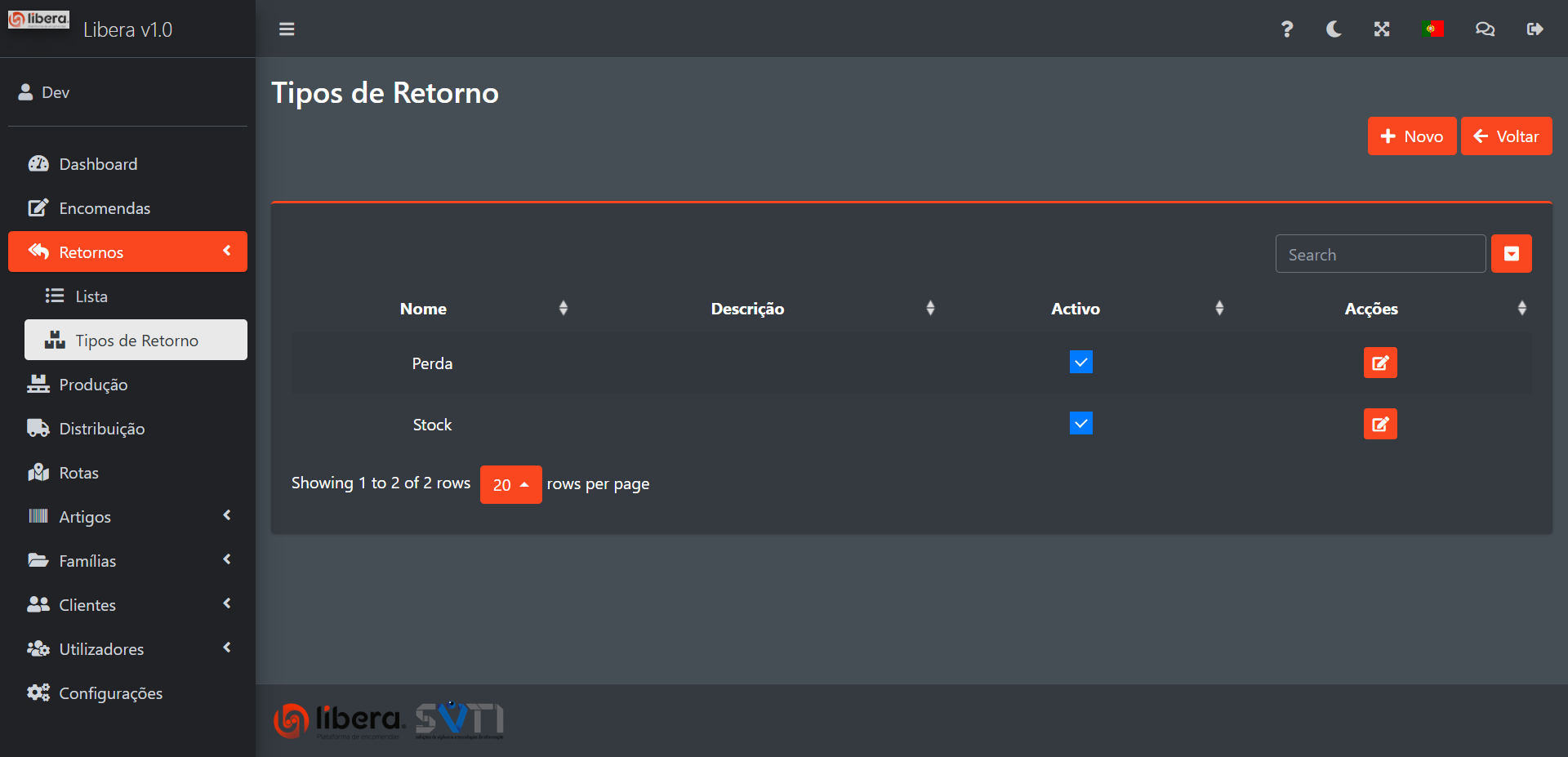Select Lista under Retornos

pos(91,296)
